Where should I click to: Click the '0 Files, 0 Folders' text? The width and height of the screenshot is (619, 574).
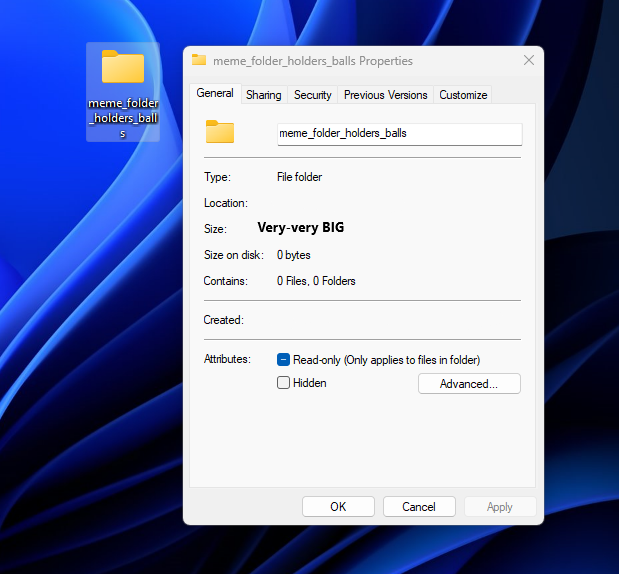tap(316, 281)
